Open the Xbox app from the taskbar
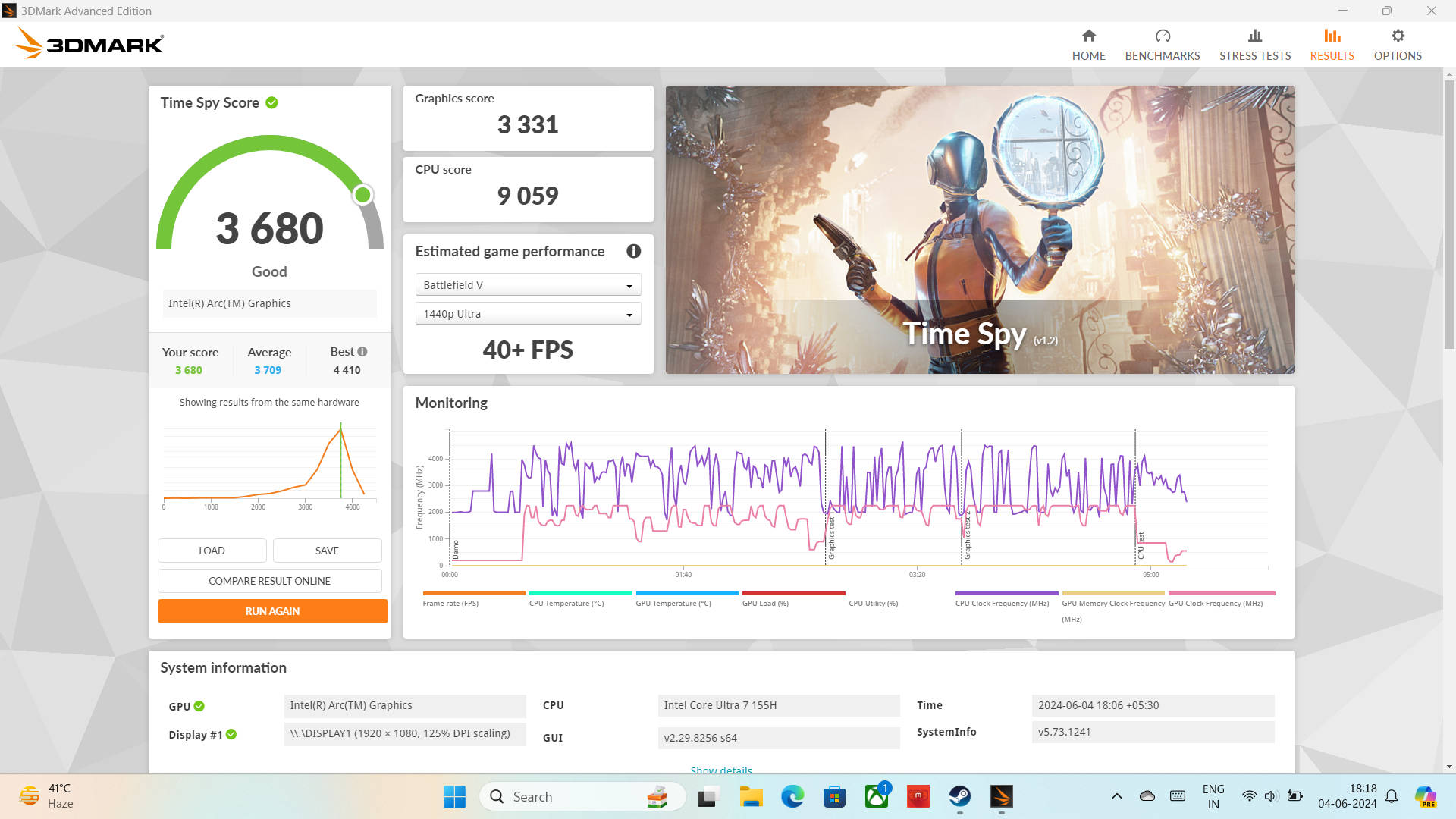1456x819 pixels. click(877, 796)
